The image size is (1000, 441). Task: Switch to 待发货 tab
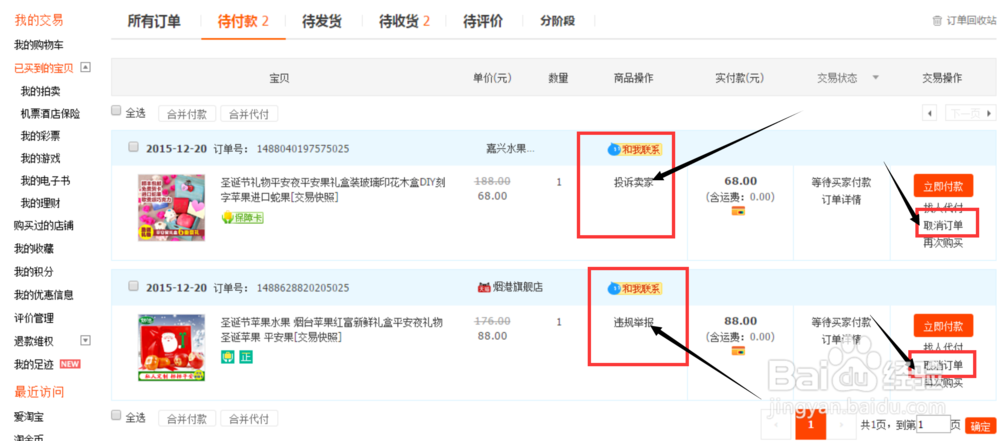coord(322,21)
